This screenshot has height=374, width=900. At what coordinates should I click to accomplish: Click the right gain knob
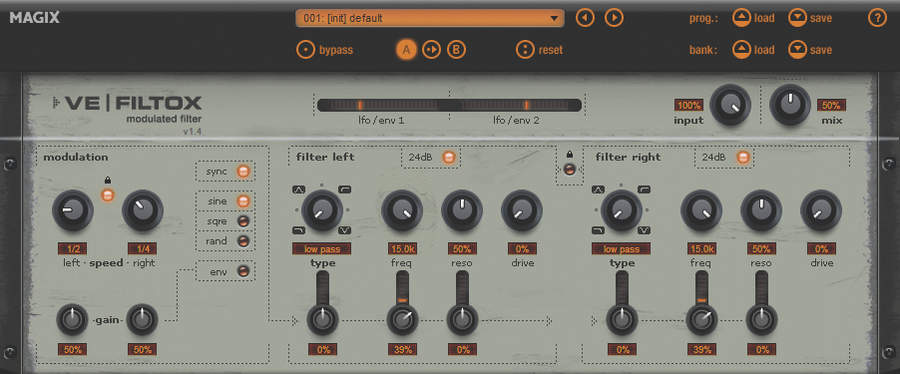[x=142, y=320]
